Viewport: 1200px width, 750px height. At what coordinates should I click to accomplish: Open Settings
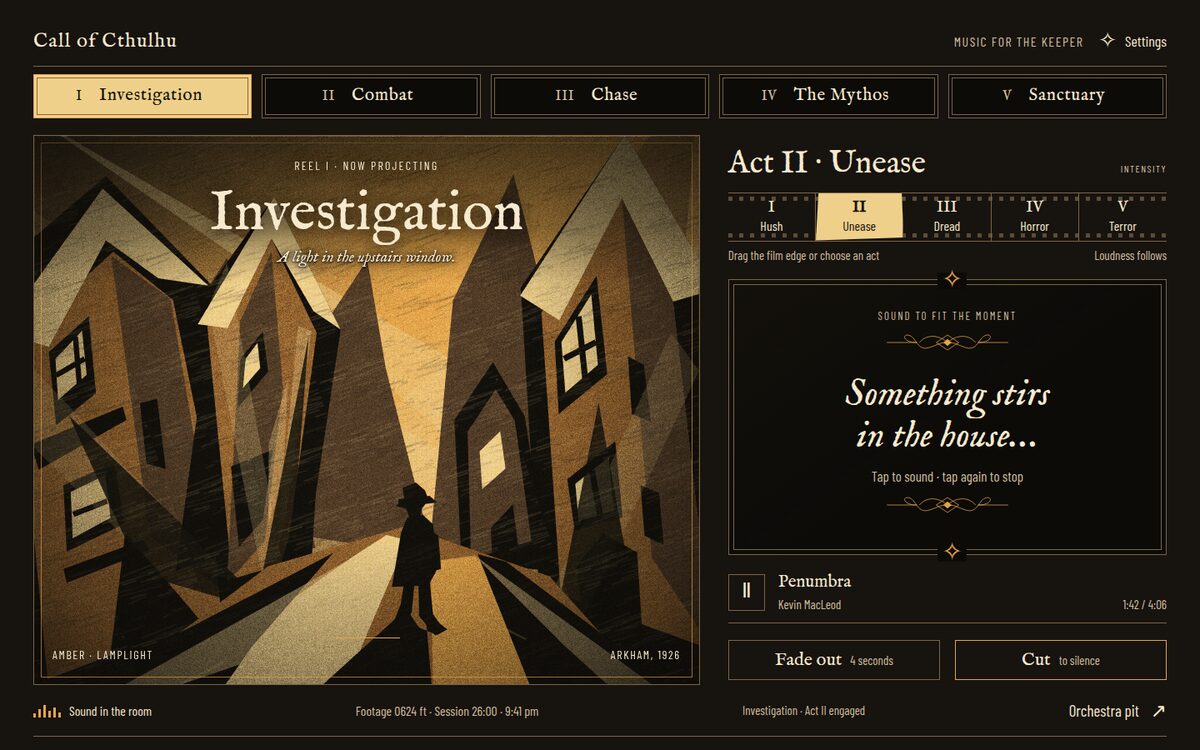1134,41
